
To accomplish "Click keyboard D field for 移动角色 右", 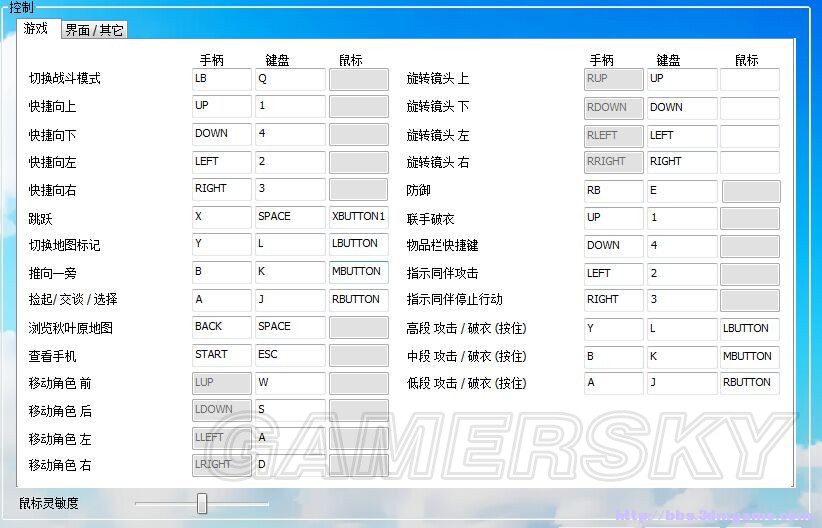I will point(290,465).
